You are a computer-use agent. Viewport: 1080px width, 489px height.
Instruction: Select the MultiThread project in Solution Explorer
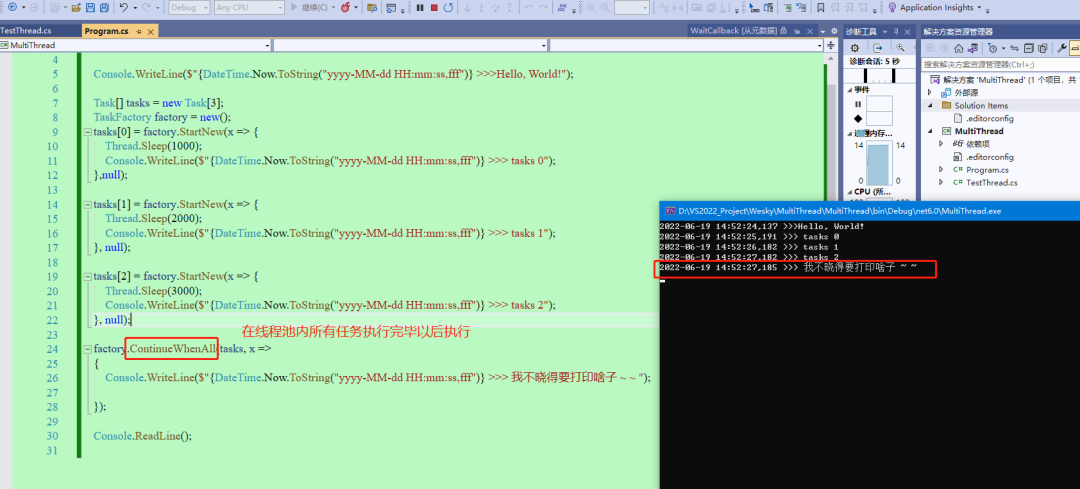979,131
